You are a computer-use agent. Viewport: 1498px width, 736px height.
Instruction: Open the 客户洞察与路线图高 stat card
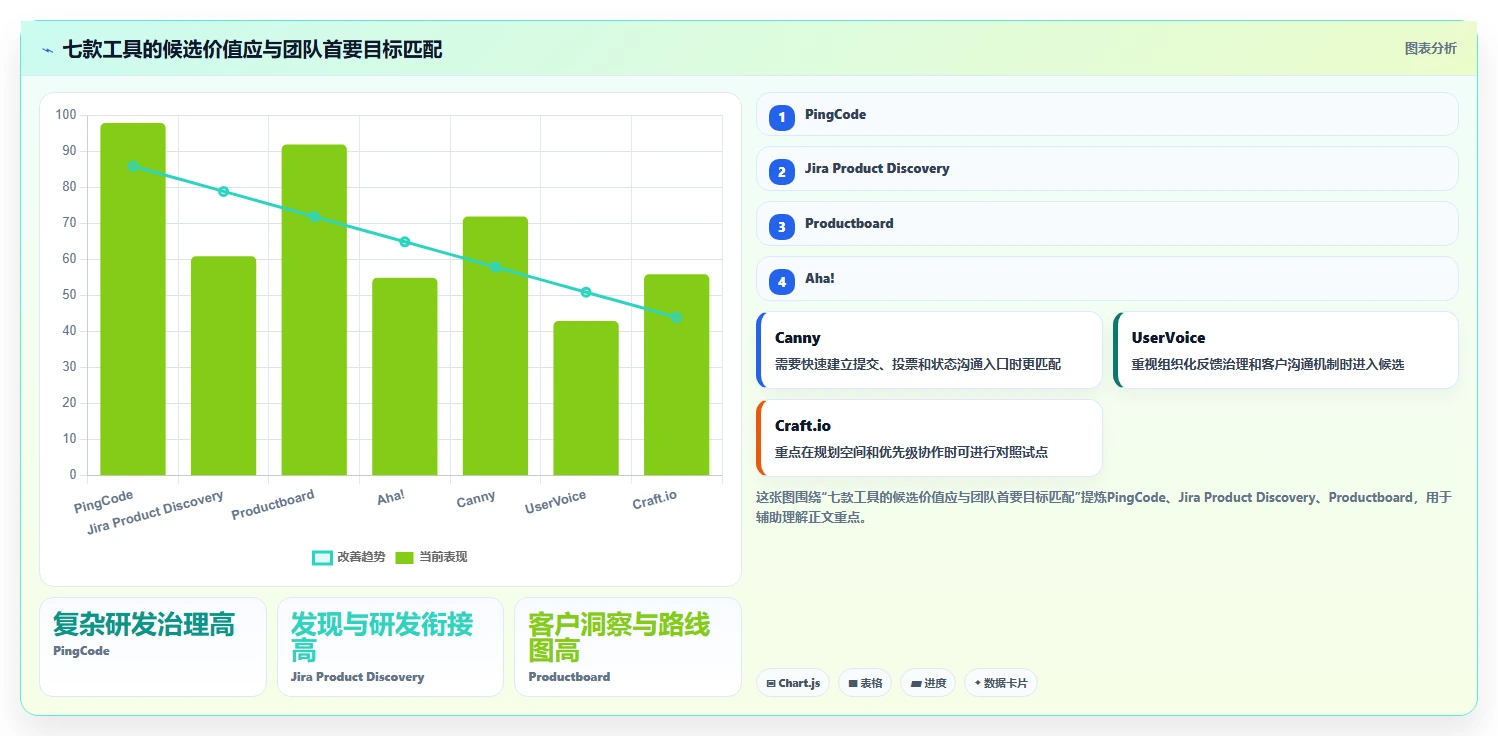point(628,647)
